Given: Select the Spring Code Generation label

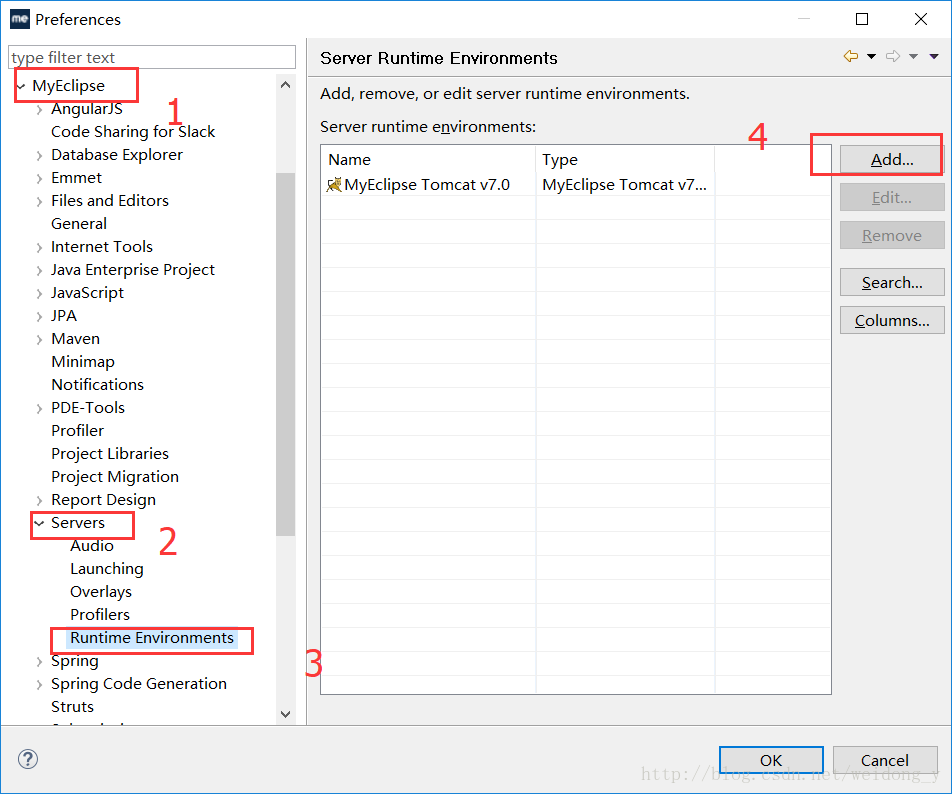Looking at the screenshot, I should 139,684.
